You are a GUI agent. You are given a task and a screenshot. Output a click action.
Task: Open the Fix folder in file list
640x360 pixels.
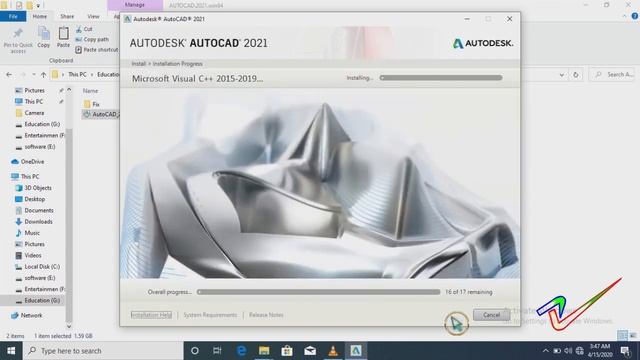click(96, 104)
